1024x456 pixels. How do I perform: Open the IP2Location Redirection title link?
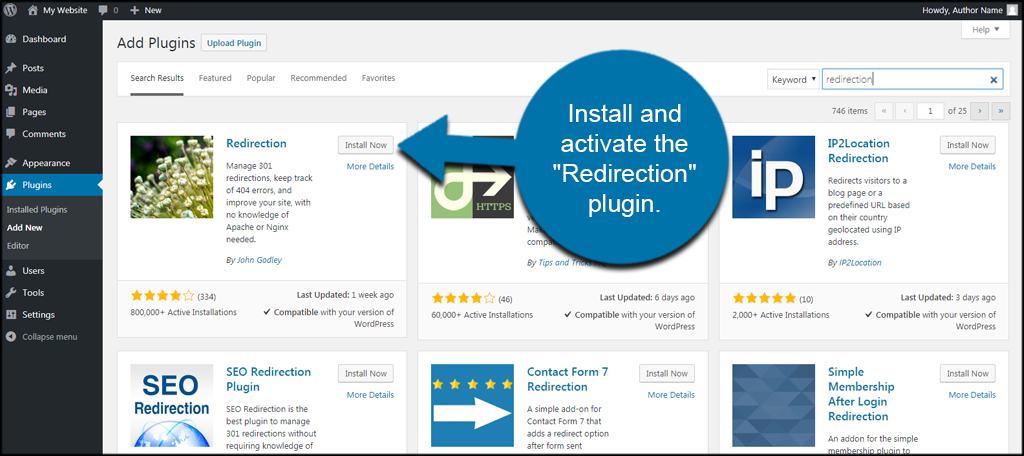(x=859, y=151)
